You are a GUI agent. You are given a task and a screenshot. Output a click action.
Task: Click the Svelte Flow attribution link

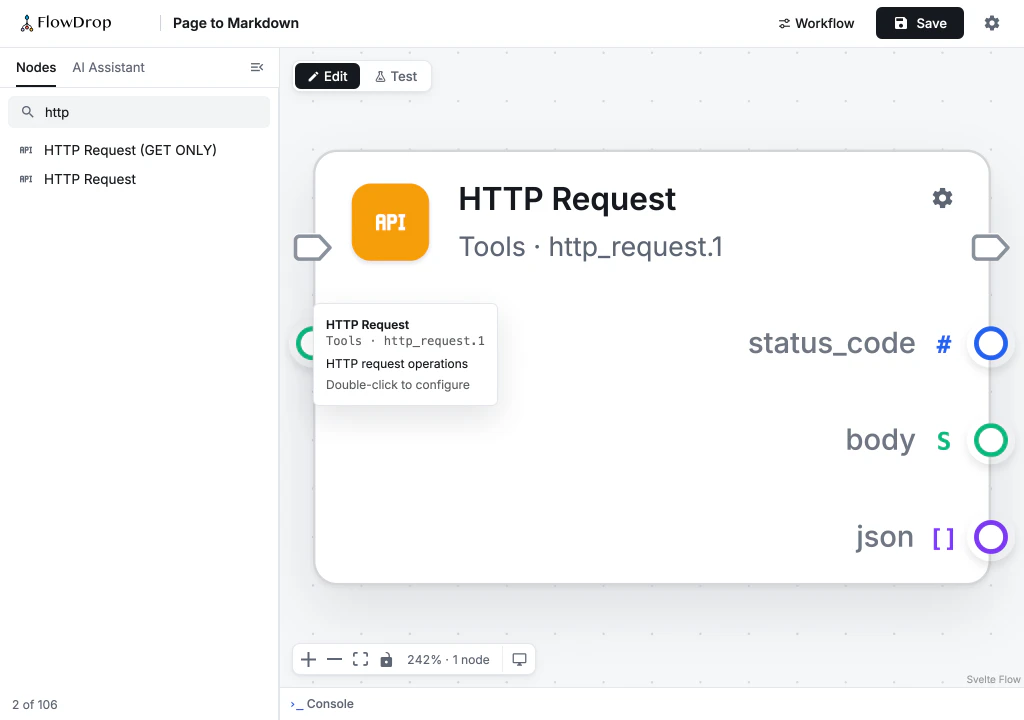pyautogui.click(x=993, y=679)
